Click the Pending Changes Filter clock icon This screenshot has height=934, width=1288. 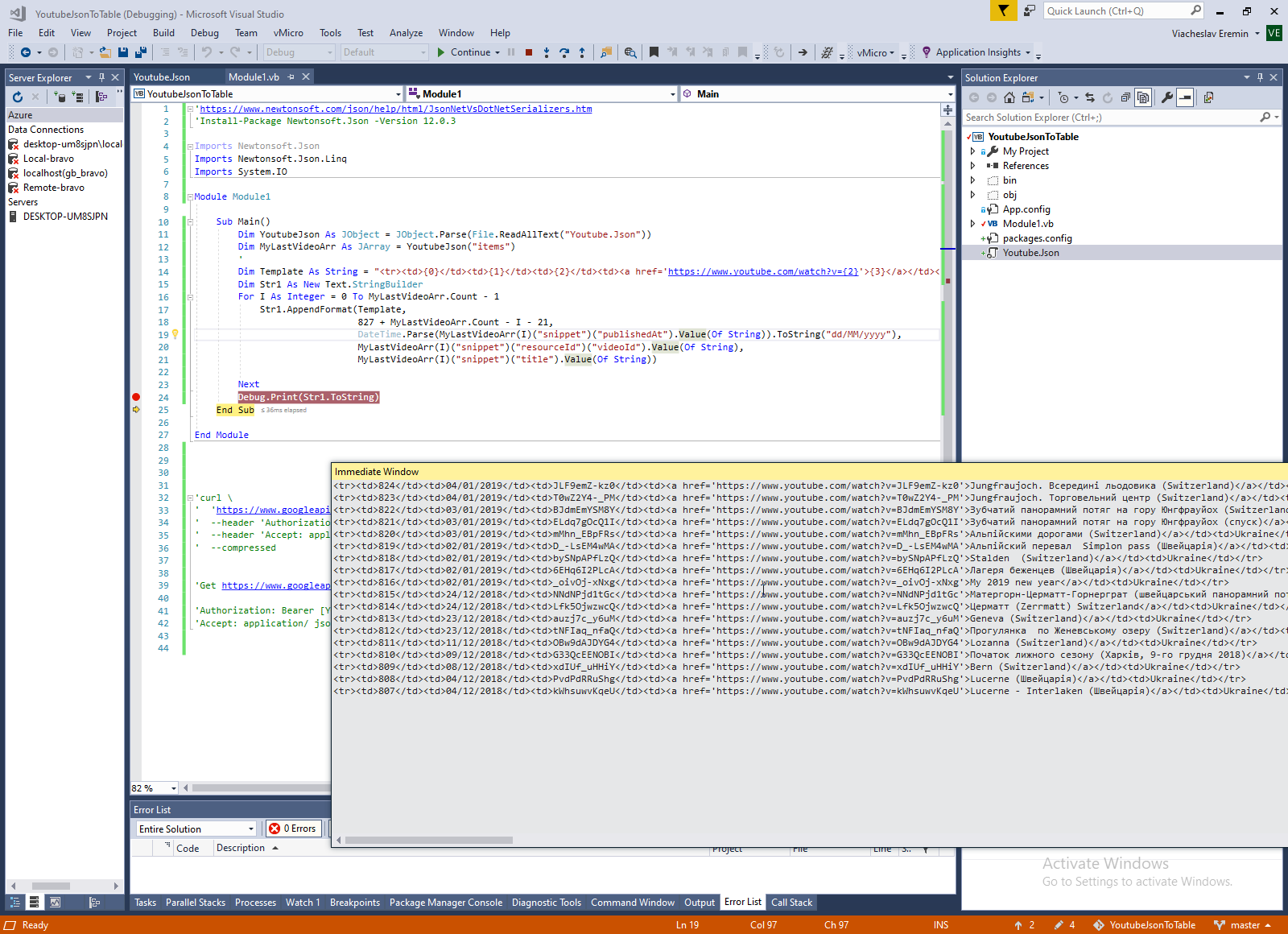coord(1063,97)
